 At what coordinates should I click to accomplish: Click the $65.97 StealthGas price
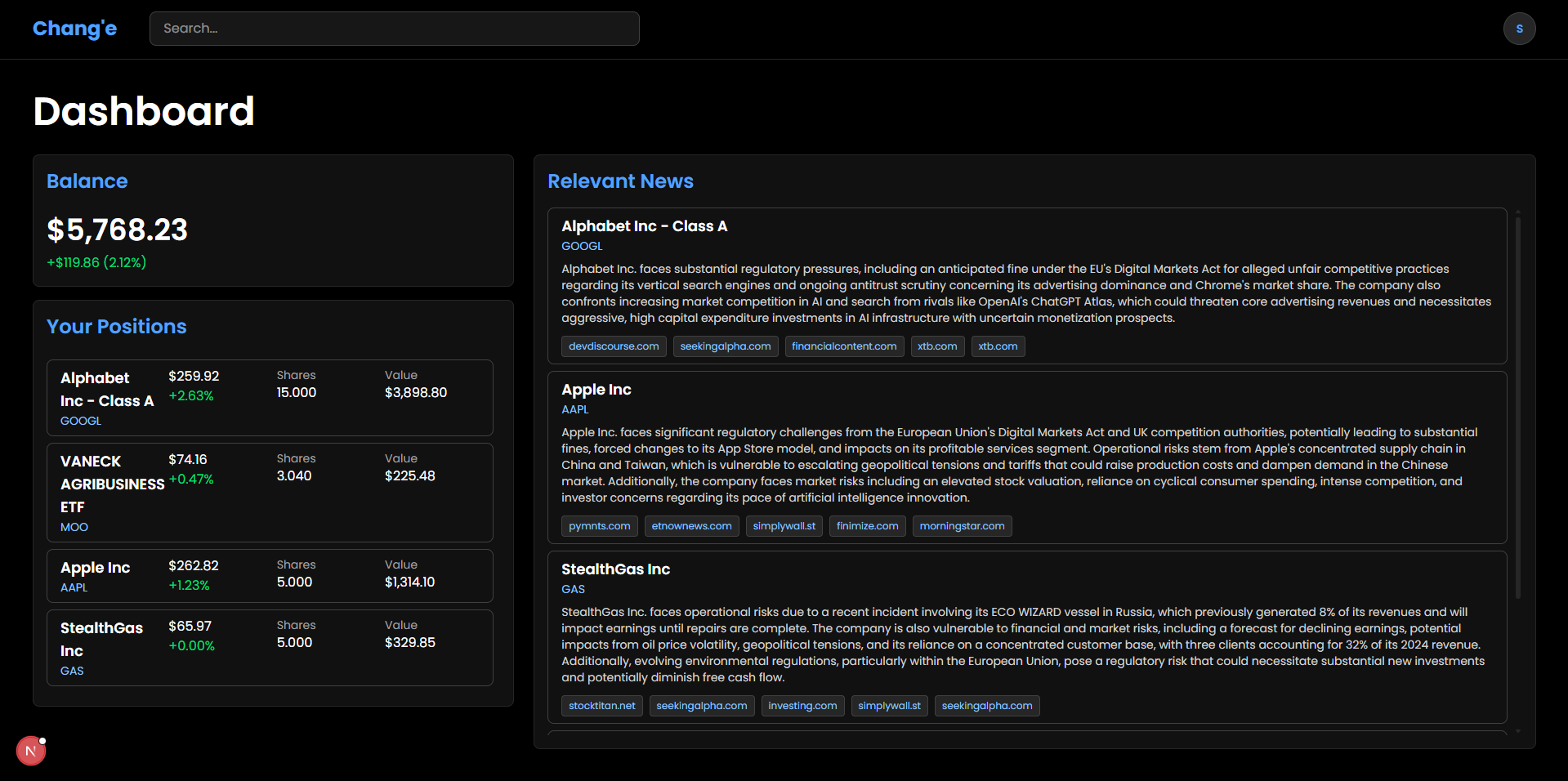[x=190, y=626]
